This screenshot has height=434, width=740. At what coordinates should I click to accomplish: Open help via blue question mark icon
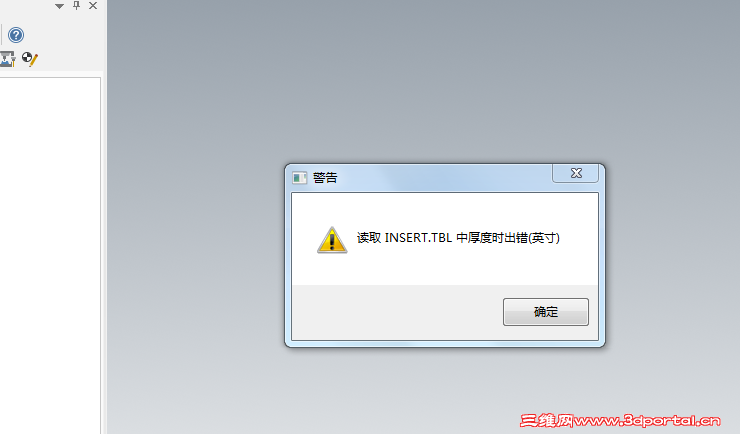16,35
